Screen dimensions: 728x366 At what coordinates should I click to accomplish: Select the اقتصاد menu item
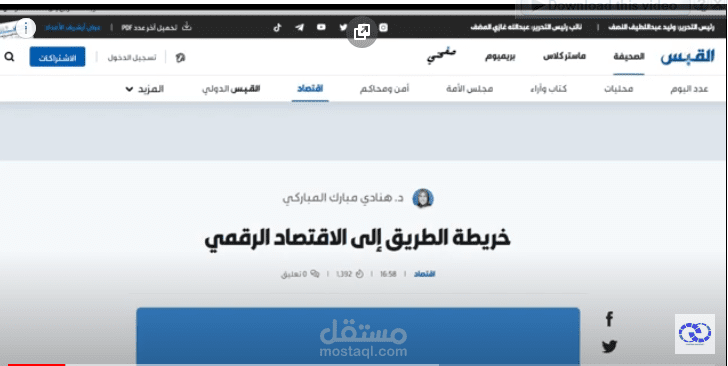point(310,89)
